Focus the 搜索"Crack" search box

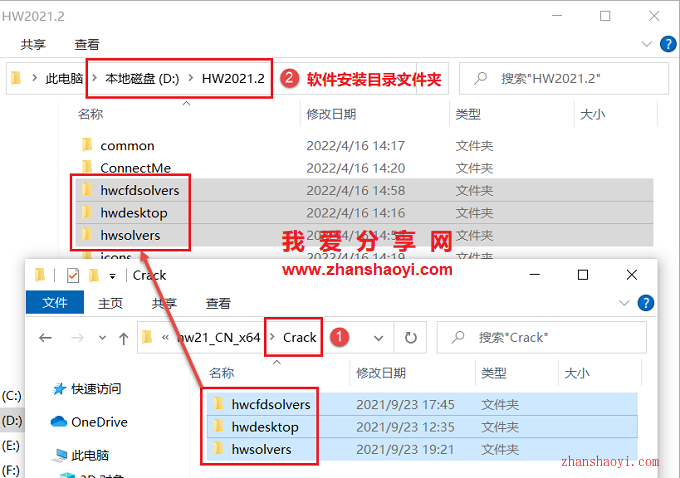(x=541, y=337)
